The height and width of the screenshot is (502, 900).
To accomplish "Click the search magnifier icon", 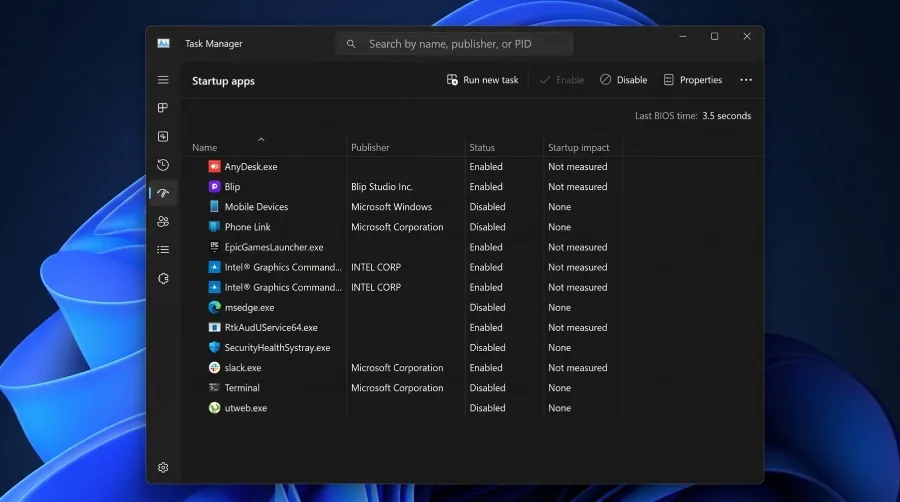I will click(x=351, y=44).
